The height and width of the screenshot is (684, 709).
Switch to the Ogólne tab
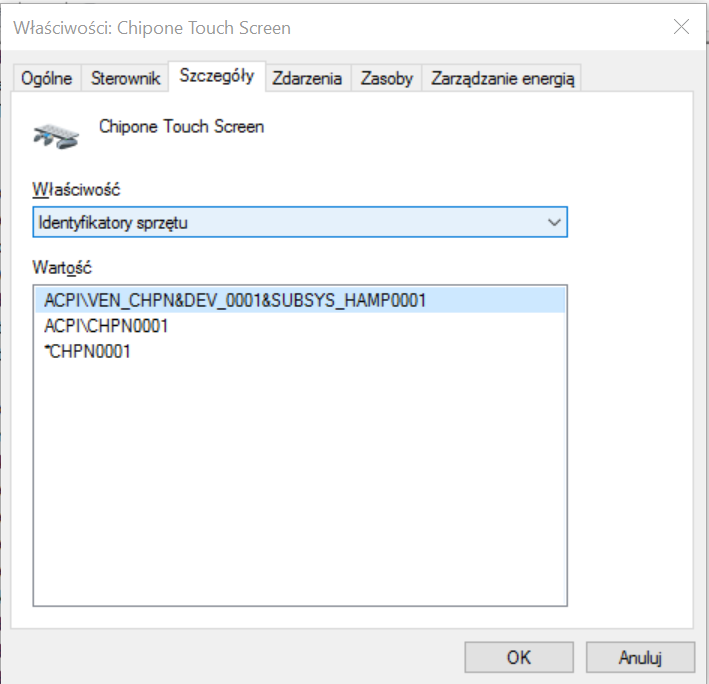pos(47,78)
